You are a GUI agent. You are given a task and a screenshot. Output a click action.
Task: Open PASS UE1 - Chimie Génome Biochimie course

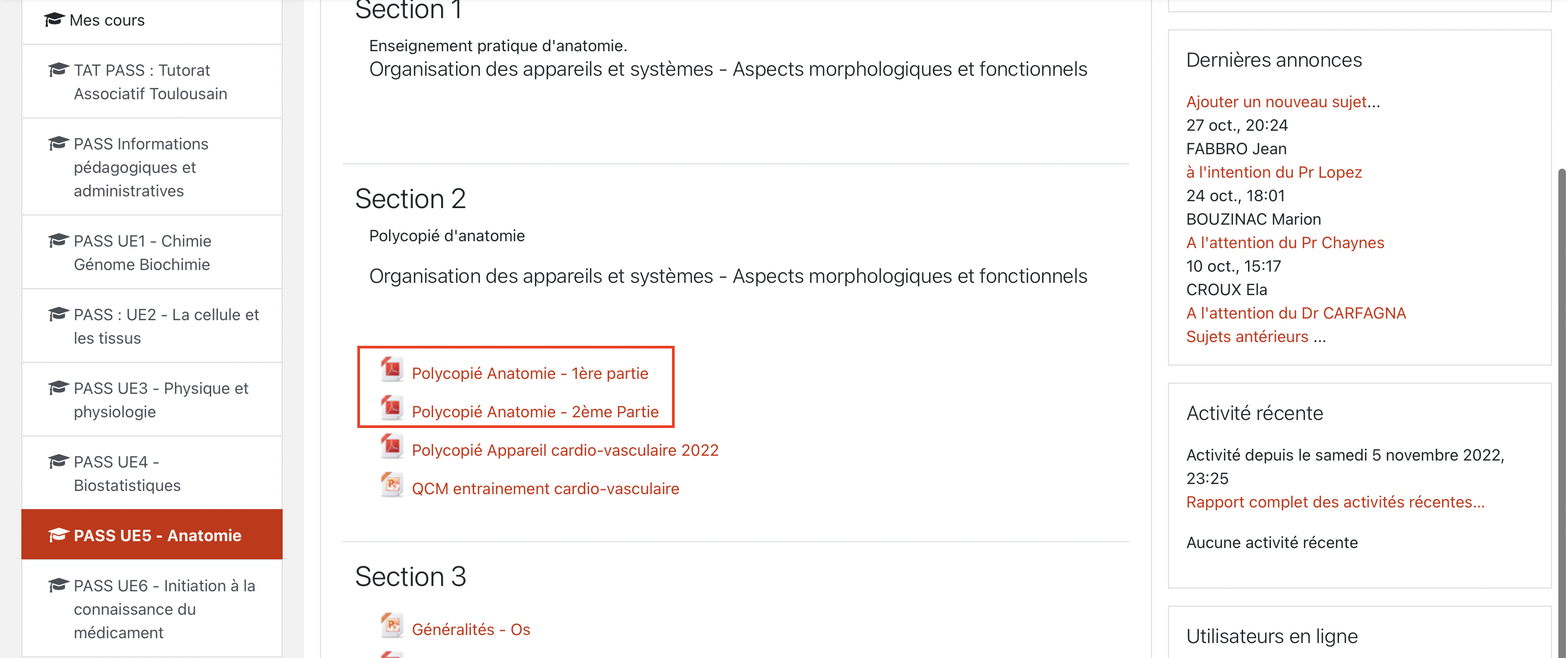142,253
